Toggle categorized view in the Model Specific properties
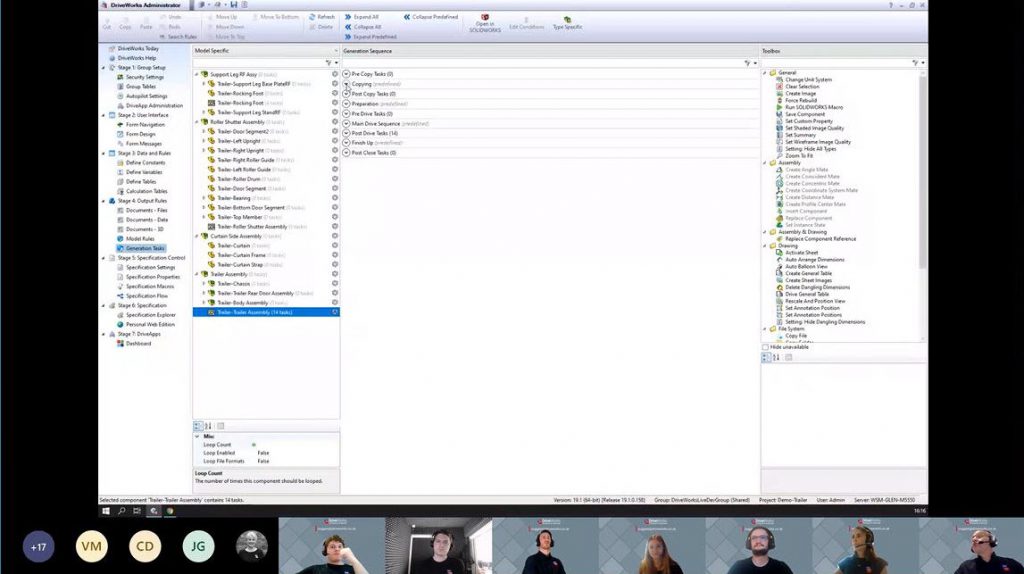 (x=198, y=426)
